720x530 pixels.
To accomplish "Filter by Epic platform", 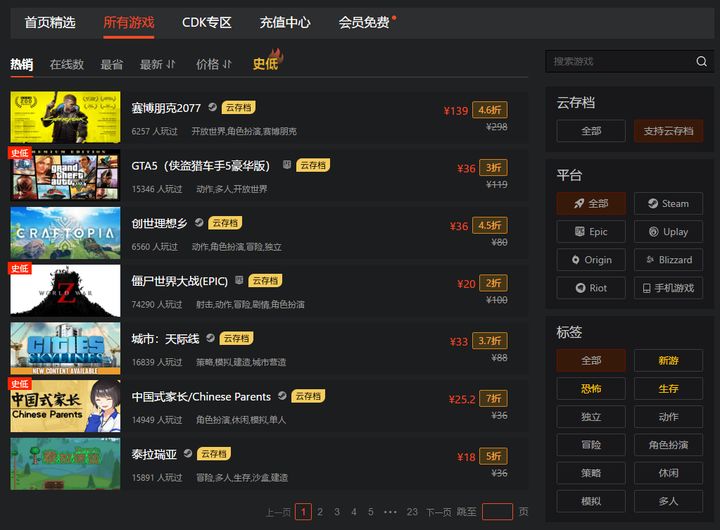I will (591, 231).
